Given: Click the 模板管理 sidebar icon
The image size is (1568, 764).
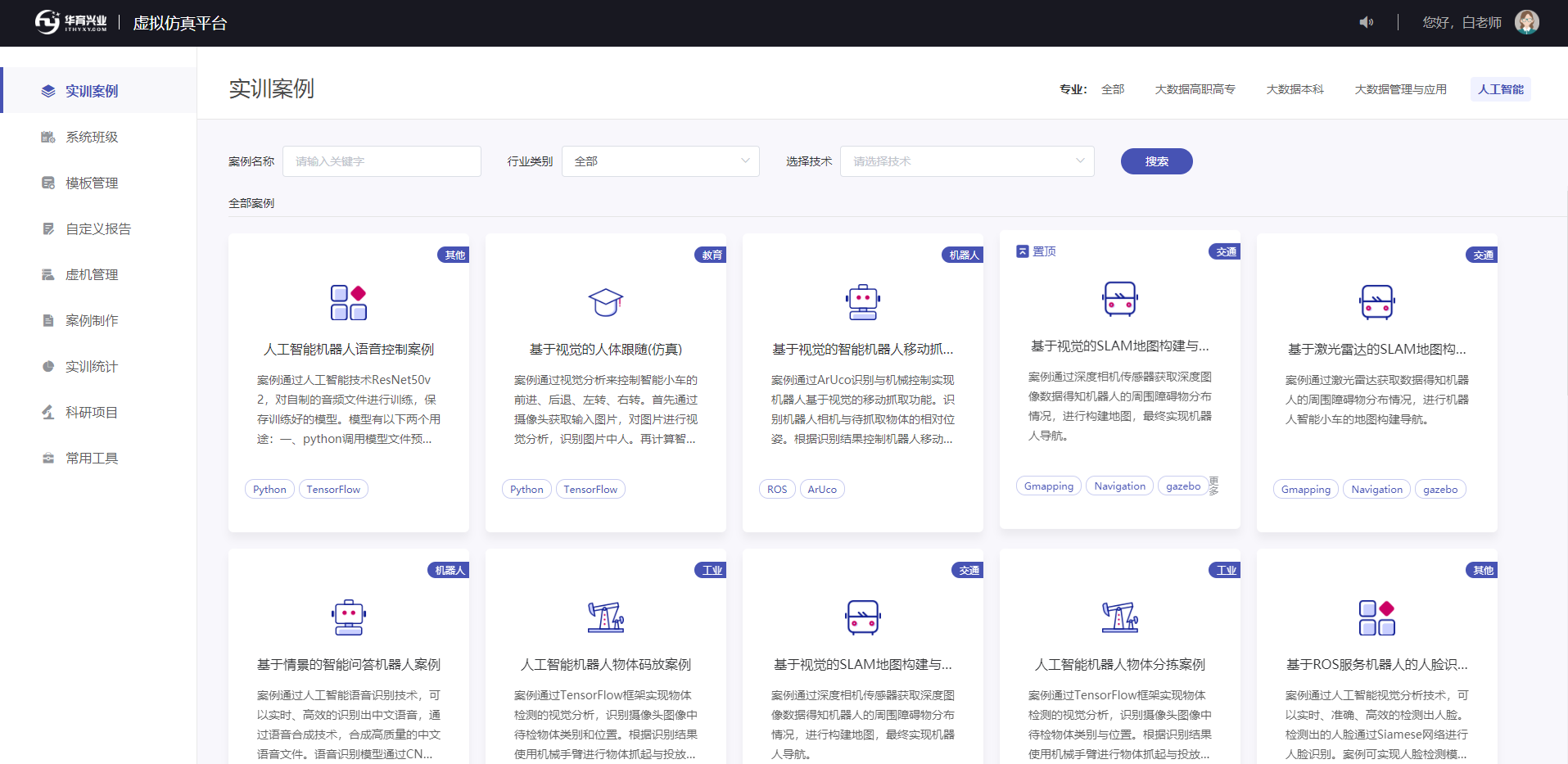Looking at the screenshot, I should tap(48, 183).
